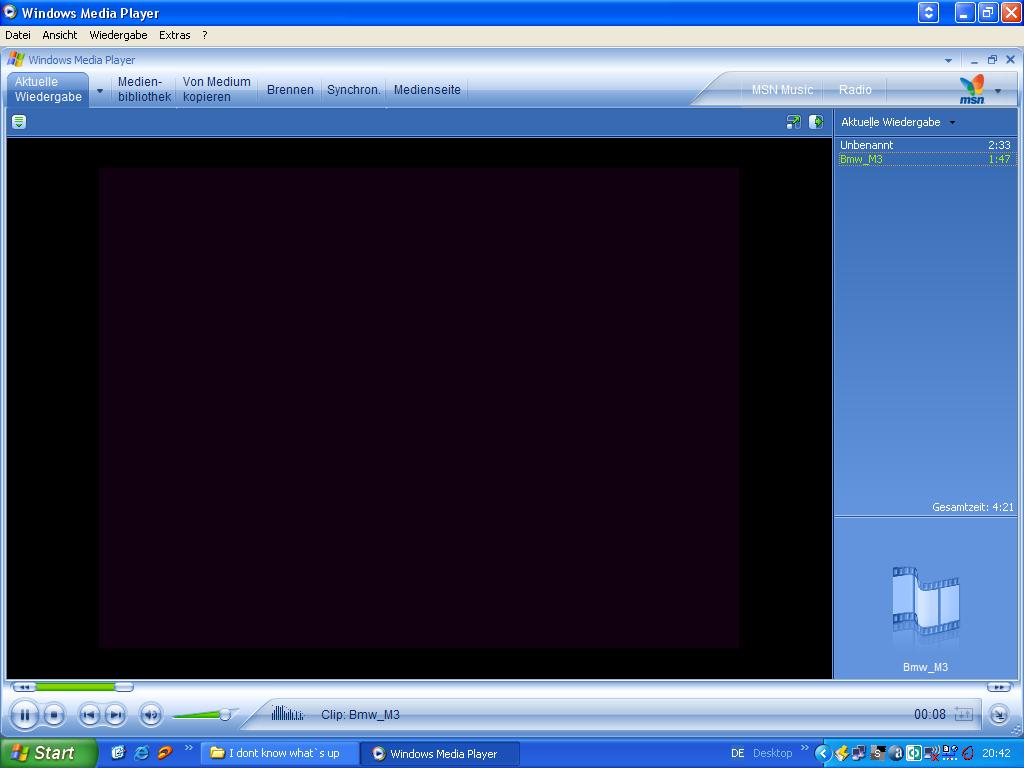Pause playback with the pause button
This screenshot has height=768, width=1024.
[24, 715]
